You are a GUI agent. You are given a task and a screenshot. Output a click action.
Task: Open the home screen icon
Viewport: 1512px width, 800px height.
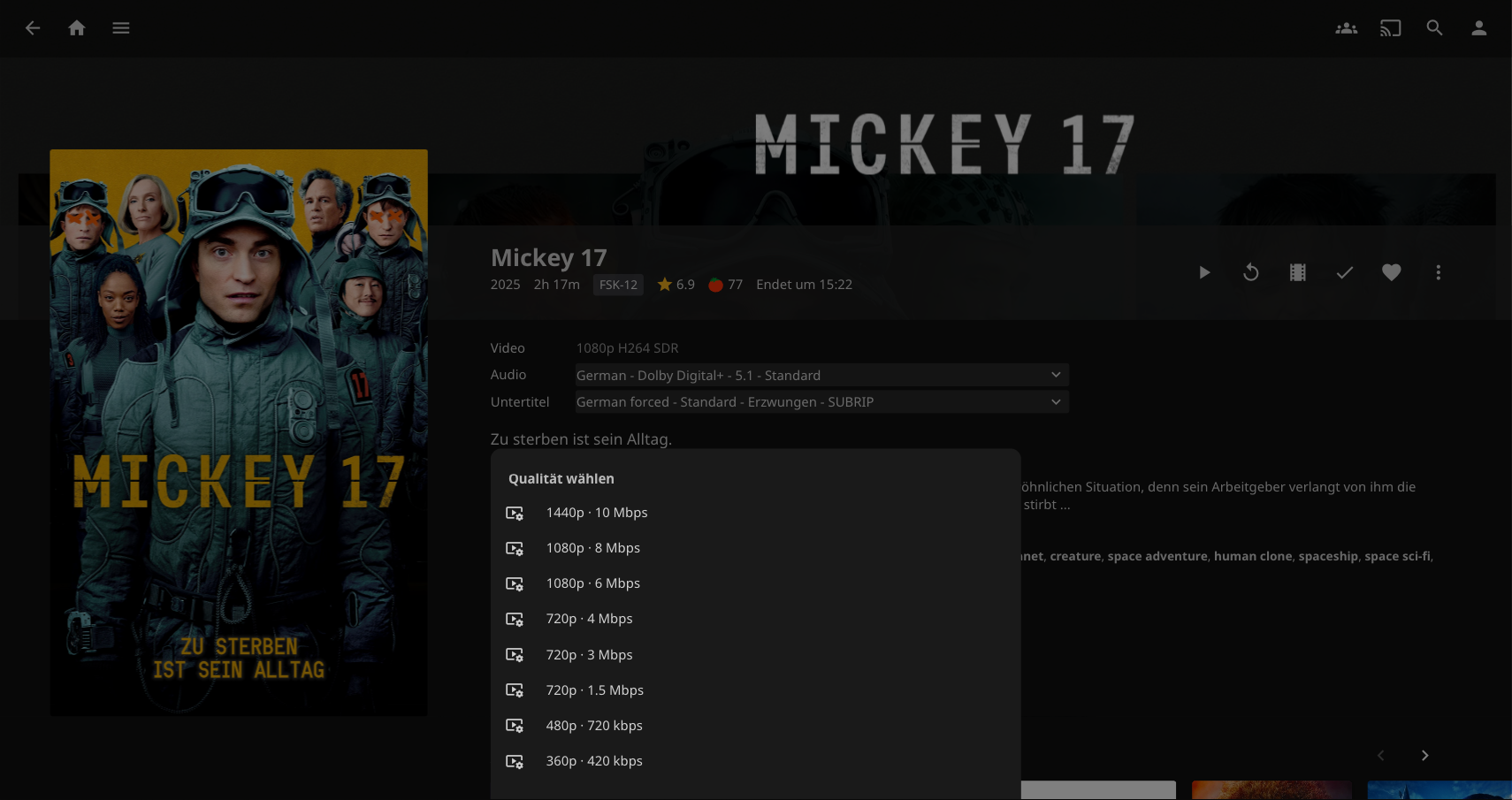pos(77,28)
